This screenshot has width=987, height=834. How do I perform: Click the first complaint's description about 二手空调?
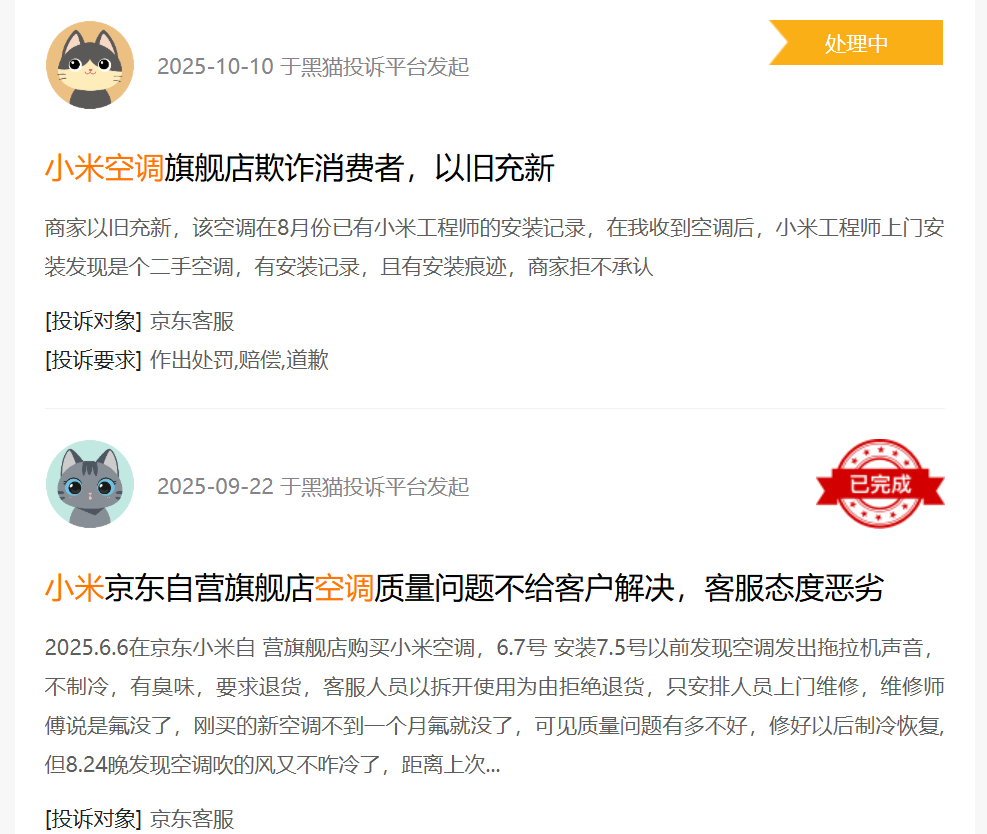[x=494, y=247]
